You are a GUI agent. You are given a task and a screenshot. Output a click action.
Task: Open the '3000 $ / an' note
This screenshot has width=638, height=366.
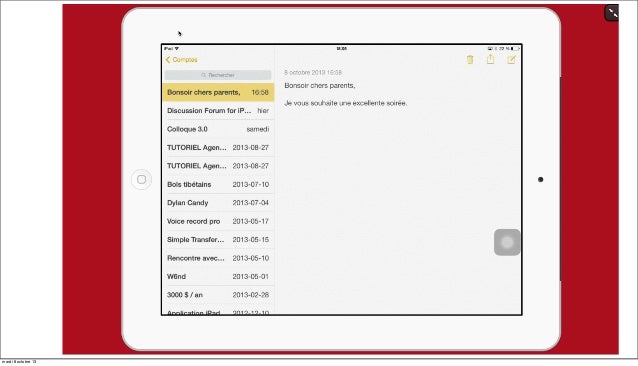point(218,295)
